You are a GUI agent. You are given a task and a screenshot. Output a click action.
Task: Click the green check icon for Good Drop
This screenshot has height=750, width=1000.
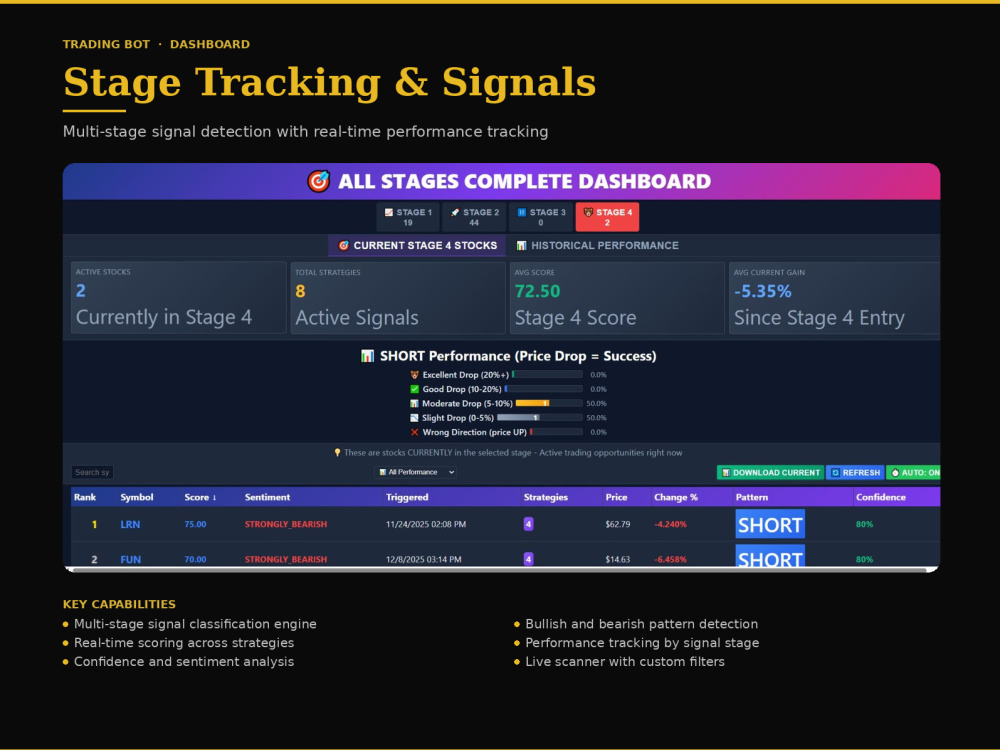click(415, 389)
